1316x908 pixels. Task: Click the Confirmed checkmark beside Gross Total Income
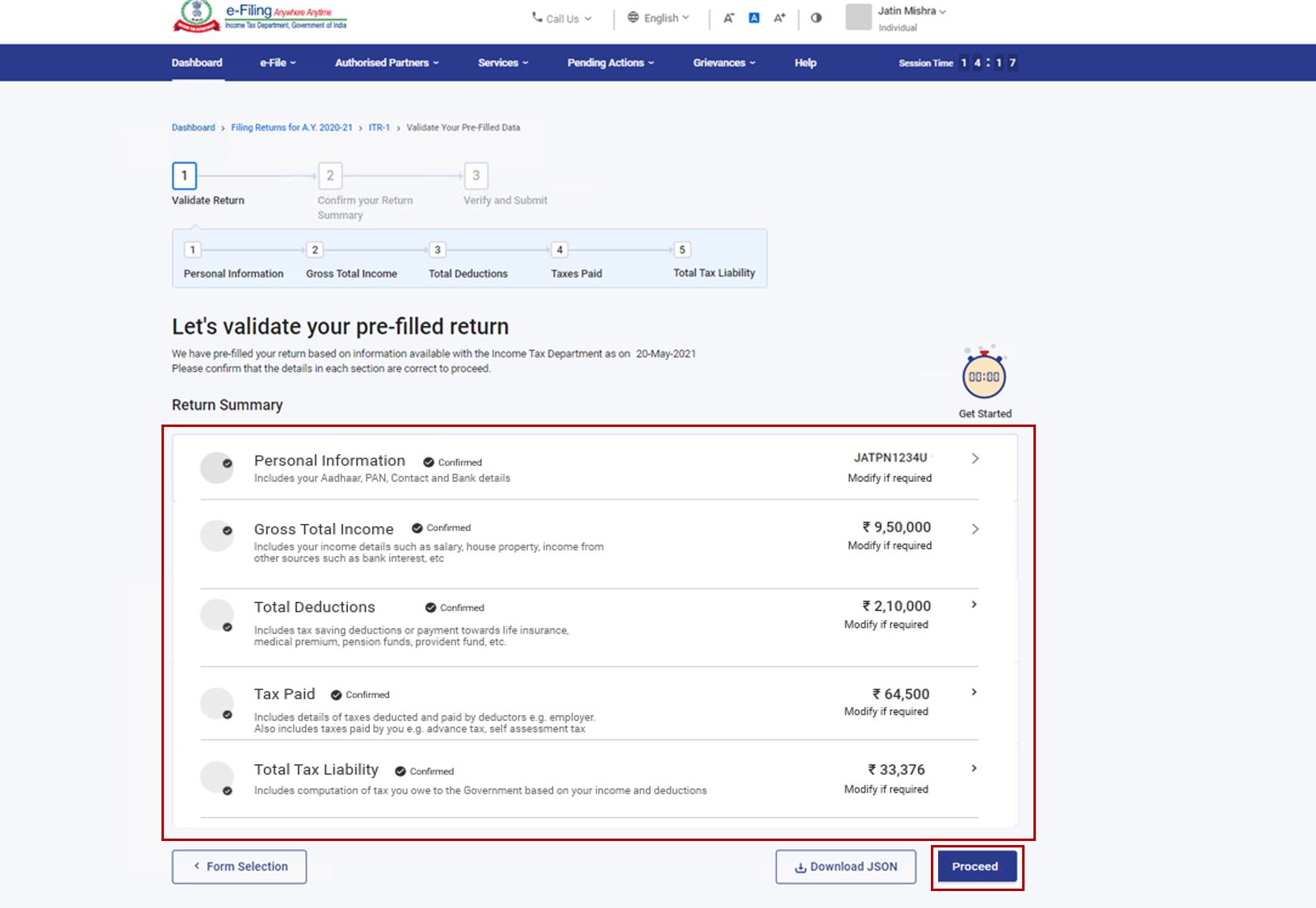coord(417,527)
